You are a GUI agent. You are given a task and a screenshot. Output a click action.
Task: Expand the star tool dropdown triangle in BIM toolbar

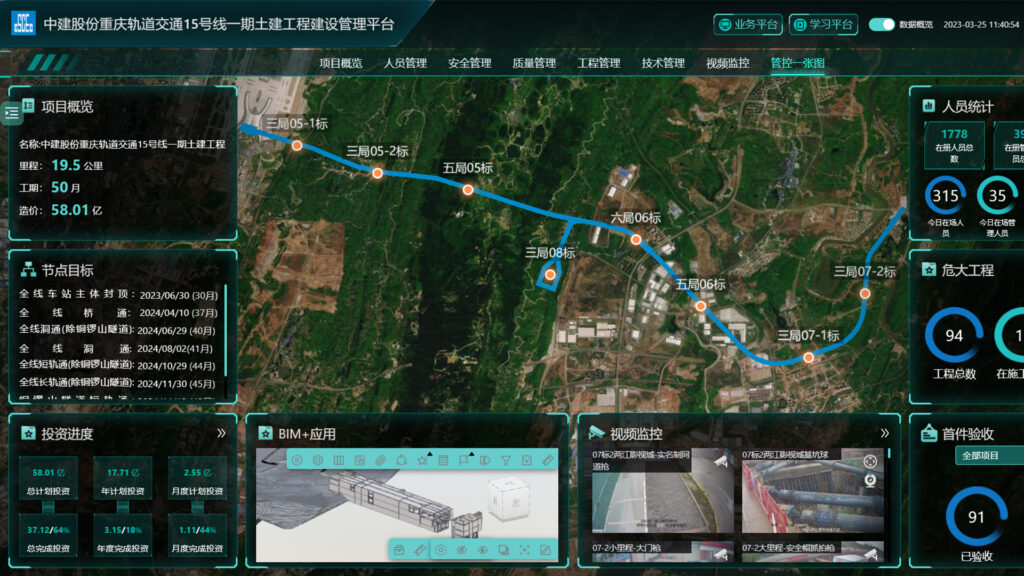pos(430,455)
